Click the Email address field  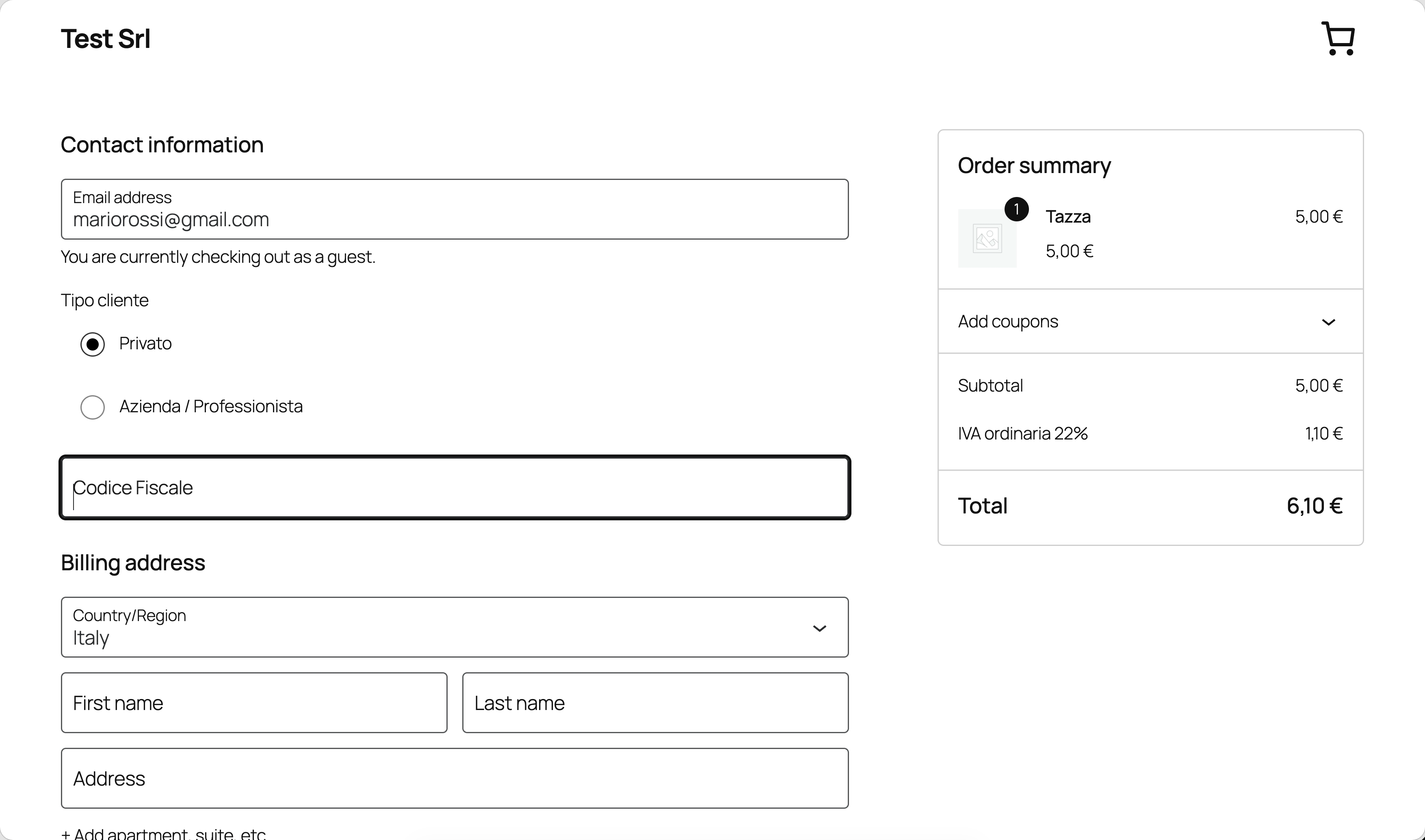point(455,210)
